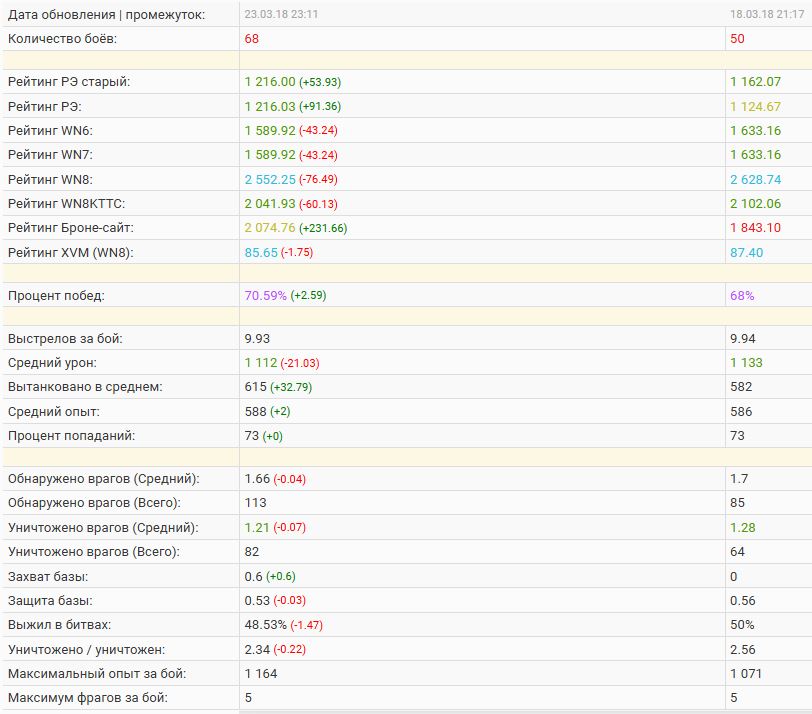The width and height of the screenshot is (812, 714).
Task: Select the 'Средний опыт' value 588
Action: coord(255,411)
